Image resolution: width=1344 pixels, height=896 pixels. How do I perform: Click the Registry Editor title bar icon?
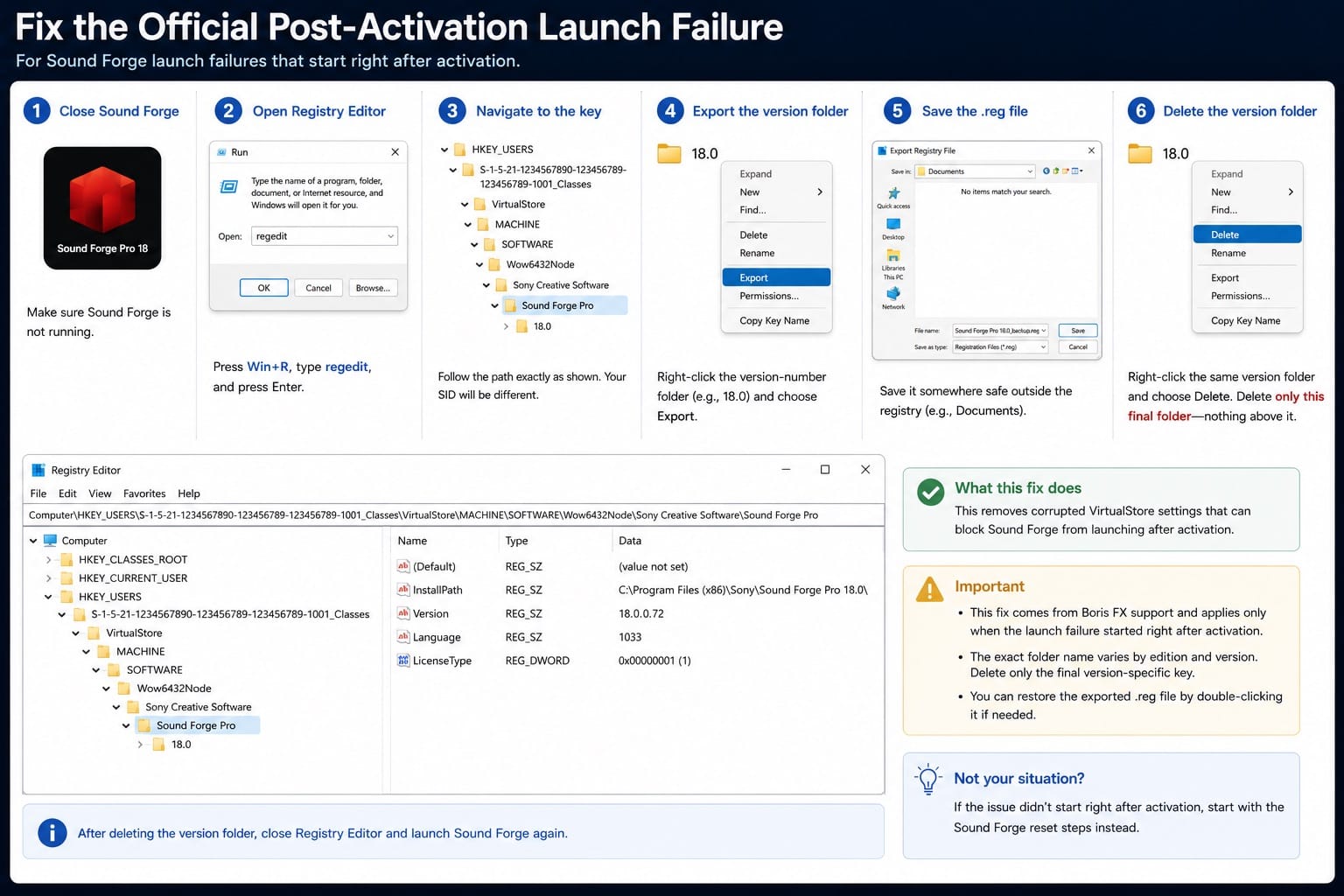pos(38,470)
